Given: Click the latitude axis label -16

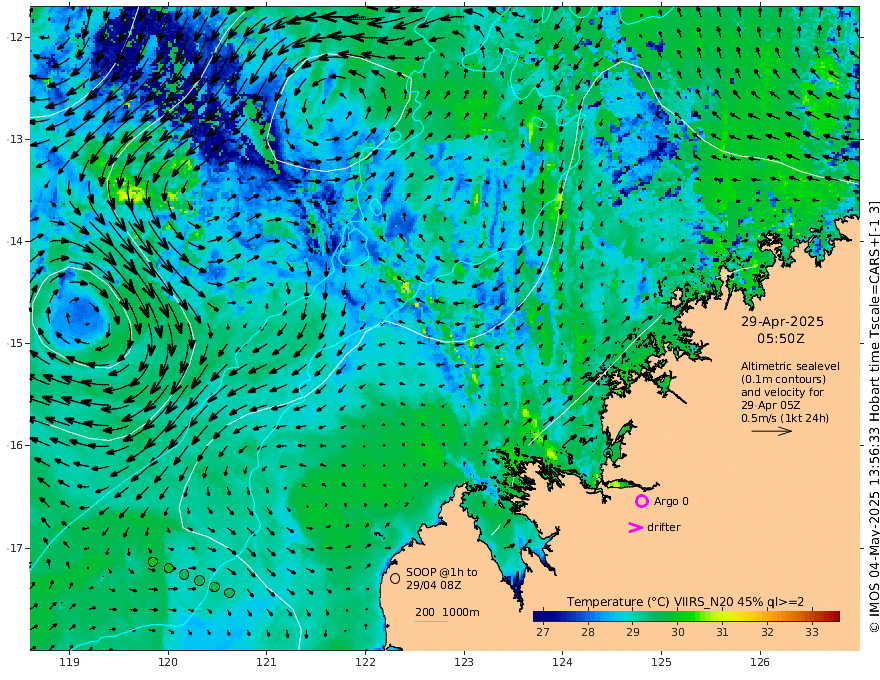Looking at the screenshot, I should click(15, 445).
